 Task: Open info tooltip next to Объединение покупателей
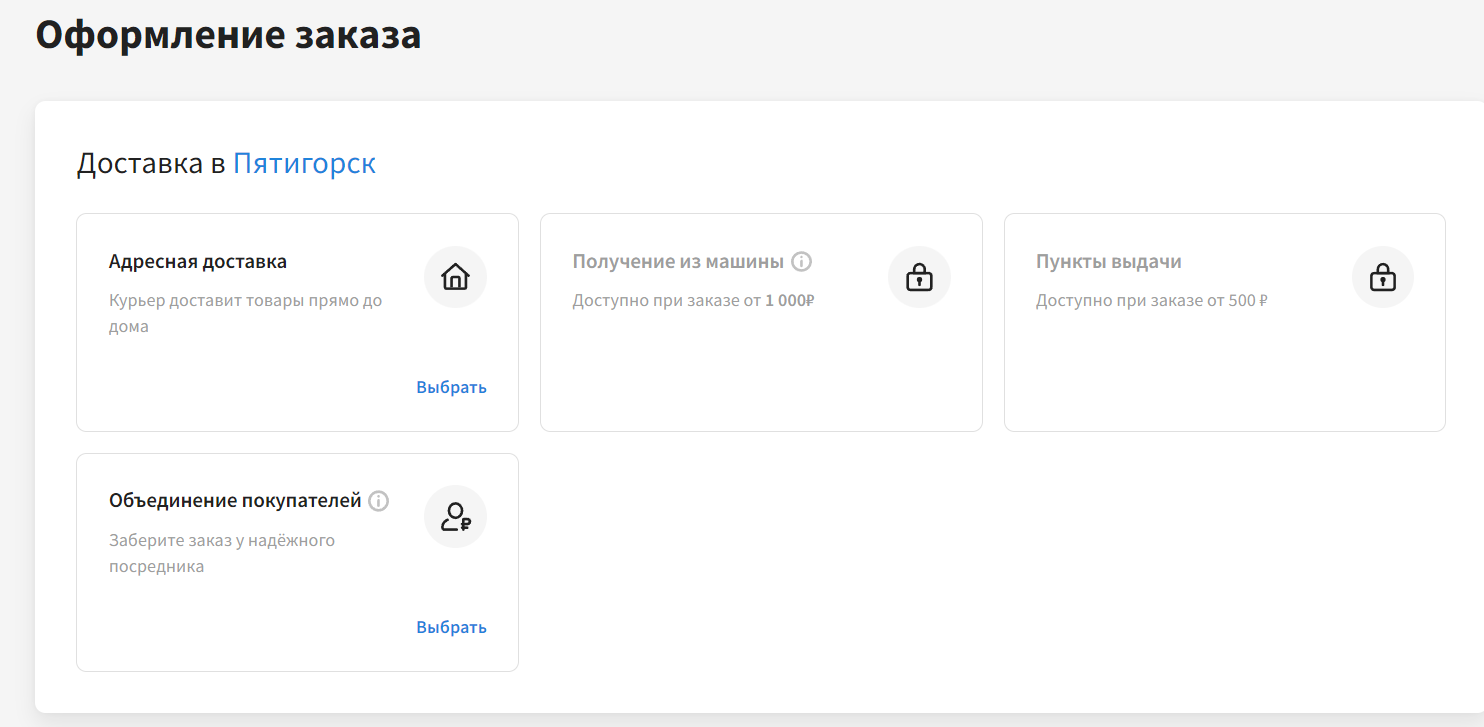coord(378,501)
